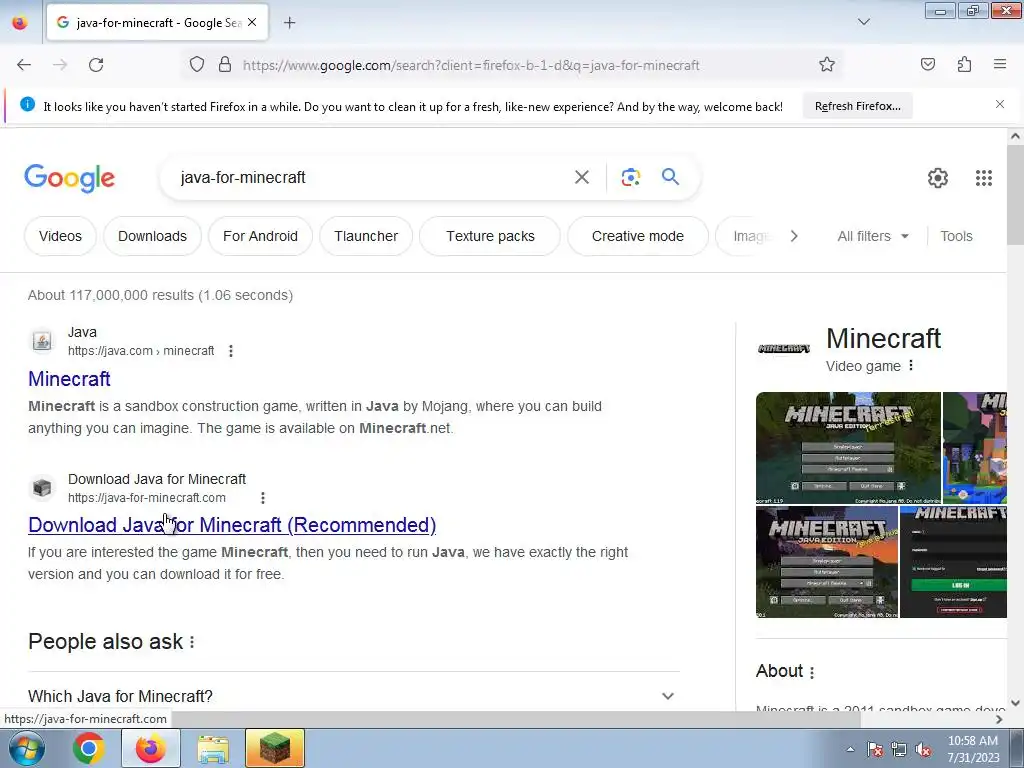Click the Refresh Firefox... button
This screenshot has height=768, width=1024.
(x=857, y=106)
